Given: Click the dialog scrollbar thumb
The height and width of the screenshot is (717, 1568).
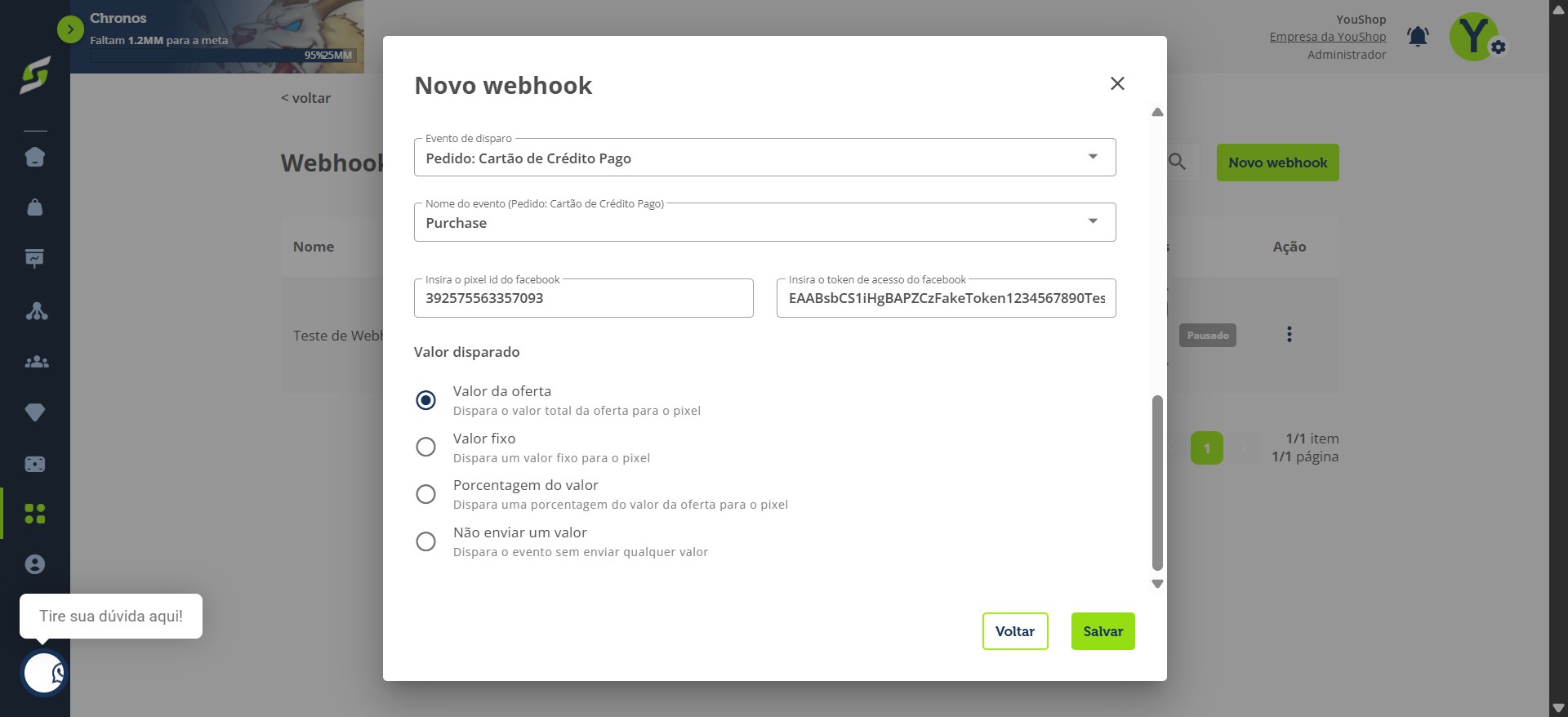Looking at the screenshot, I should pyautogui.click(x=1157, y=483).
